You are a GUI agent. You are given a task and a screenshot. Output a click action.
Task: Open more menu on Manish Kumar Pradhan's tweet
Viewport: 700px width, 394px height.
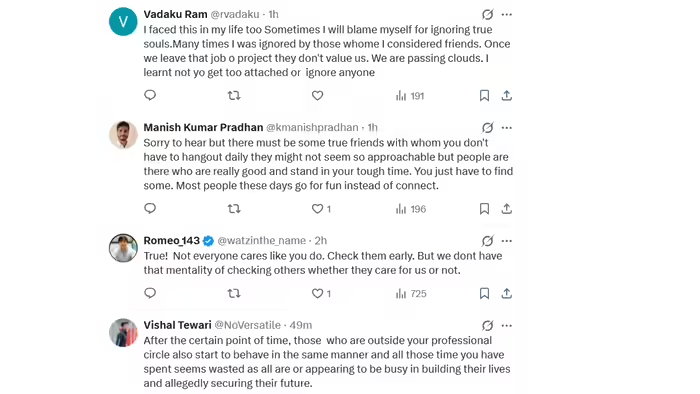[x=507, y=128]
